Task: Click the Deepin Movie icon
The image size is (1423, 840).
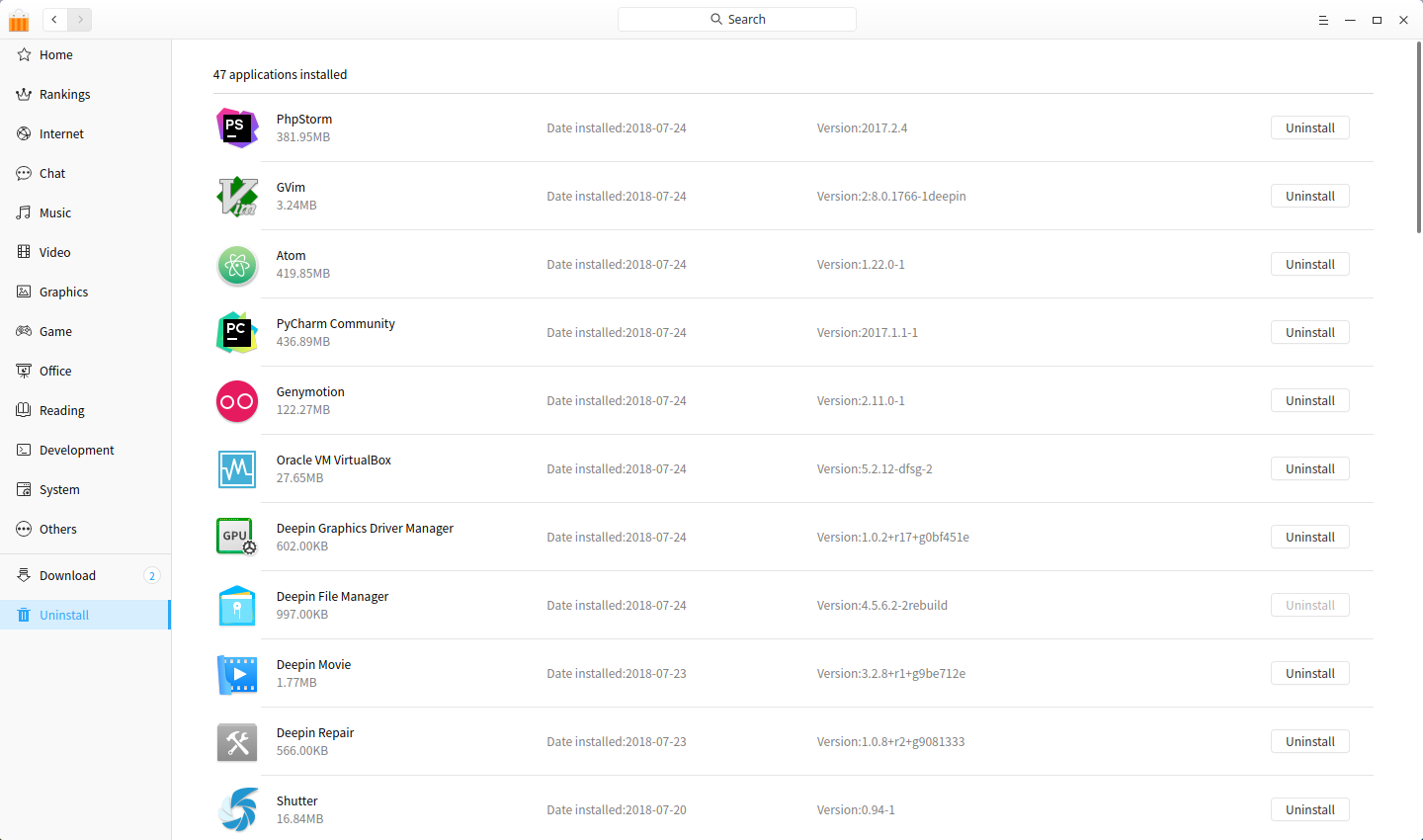Action: [237, 674]
